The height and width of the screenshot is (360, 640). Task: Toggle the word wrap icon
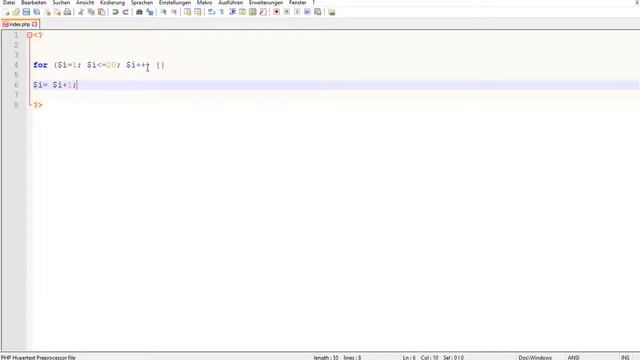pos(211,12)
